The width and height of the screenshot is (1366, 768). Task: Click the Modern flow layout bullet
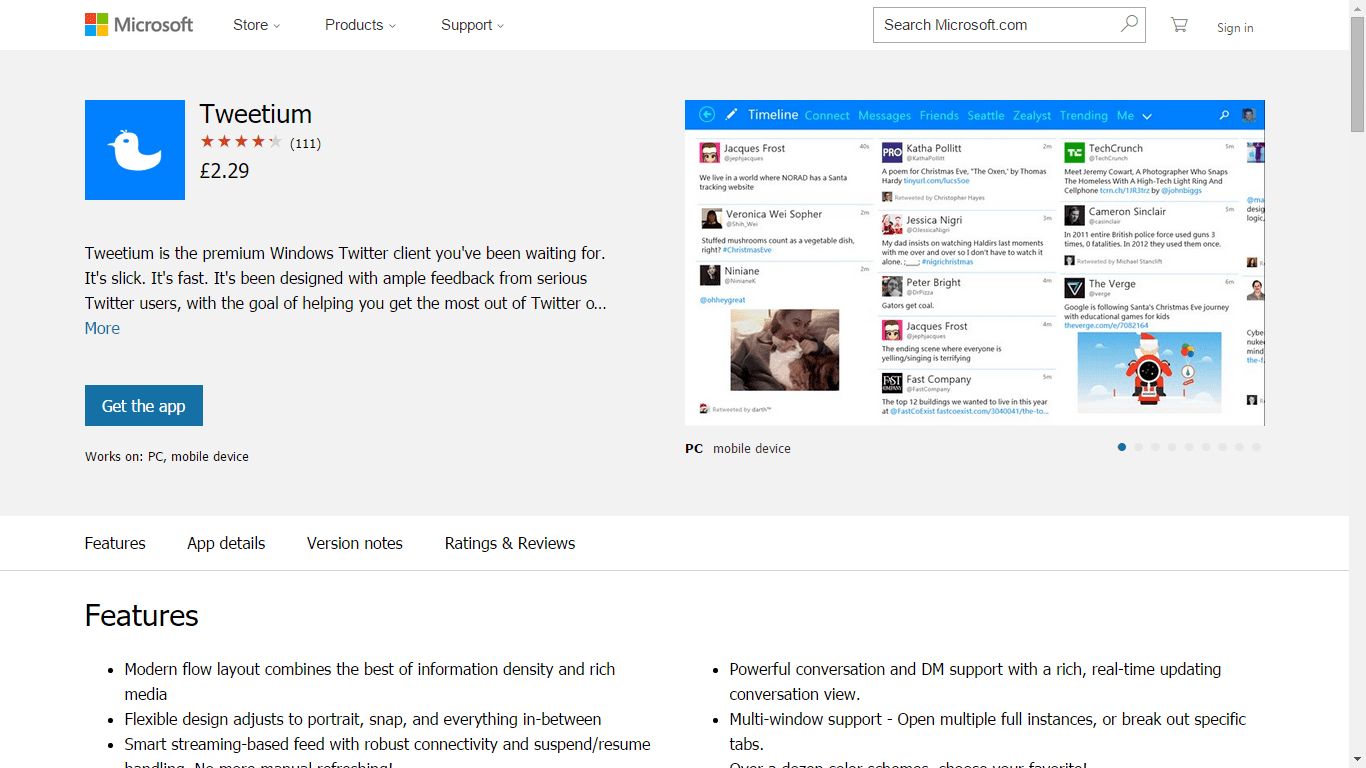370,682
